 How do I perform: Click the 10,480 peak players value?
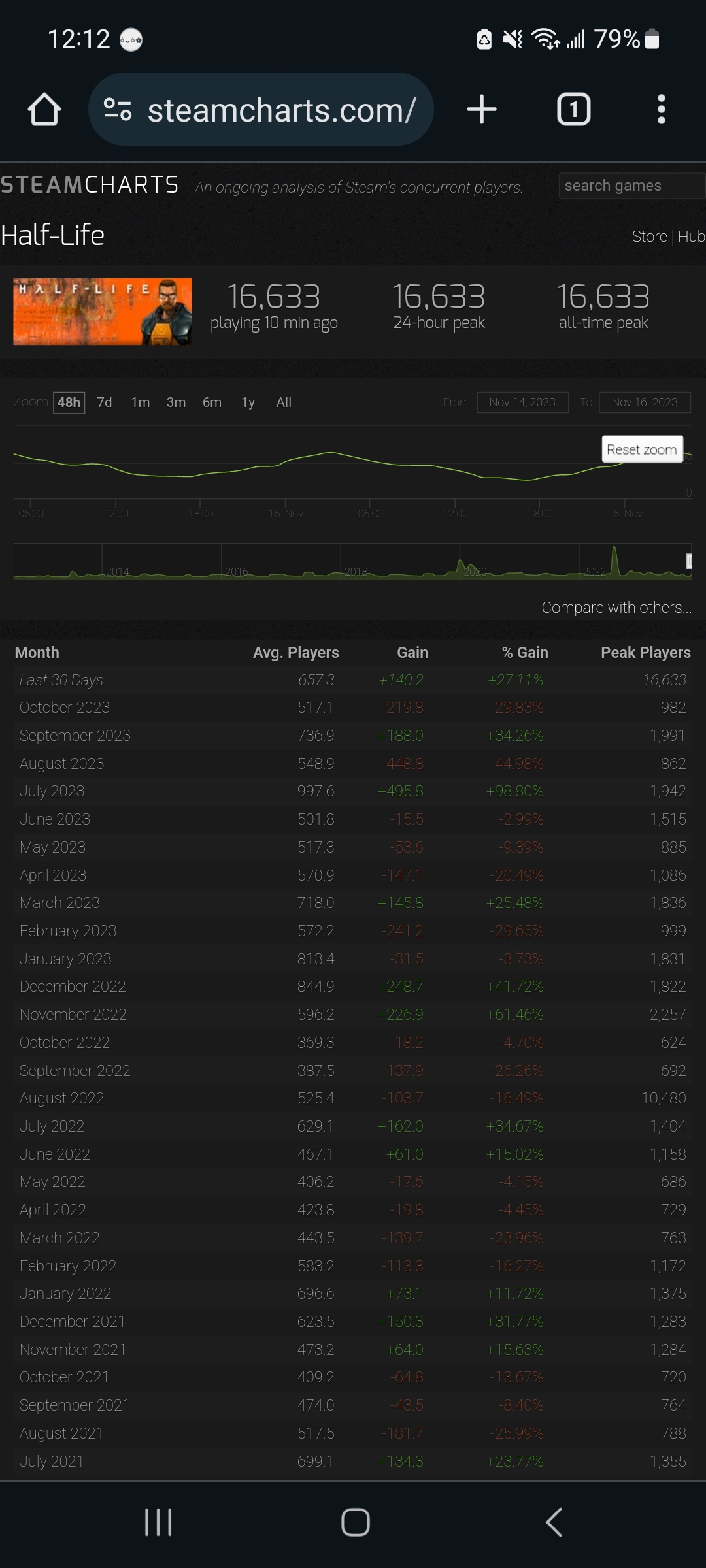pos(664,1098)
